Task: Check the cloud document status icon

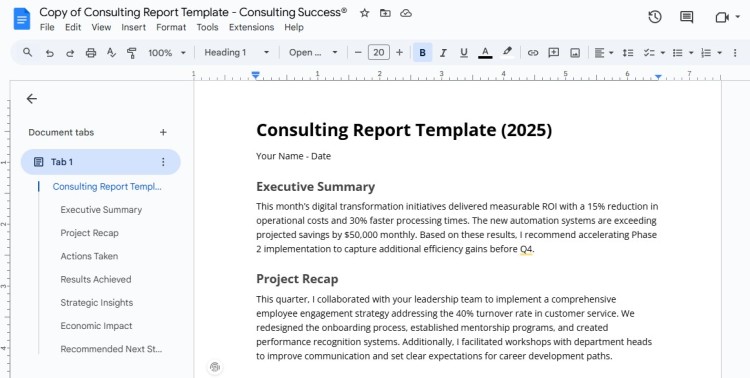Action: point(406,13)
